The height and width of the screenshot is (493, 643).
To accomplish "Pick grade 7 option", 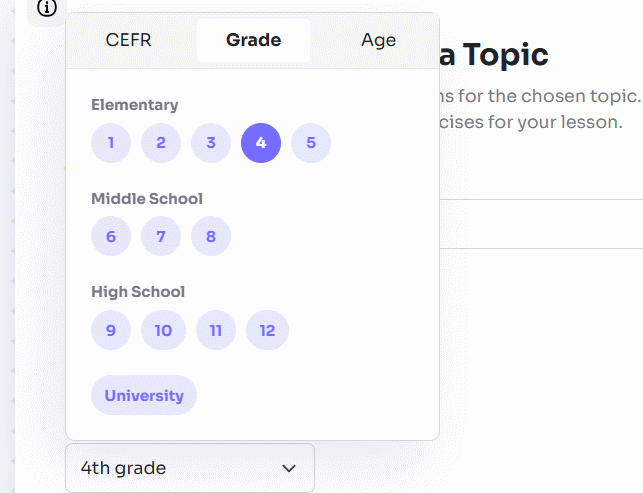I will tap(161, 237).
